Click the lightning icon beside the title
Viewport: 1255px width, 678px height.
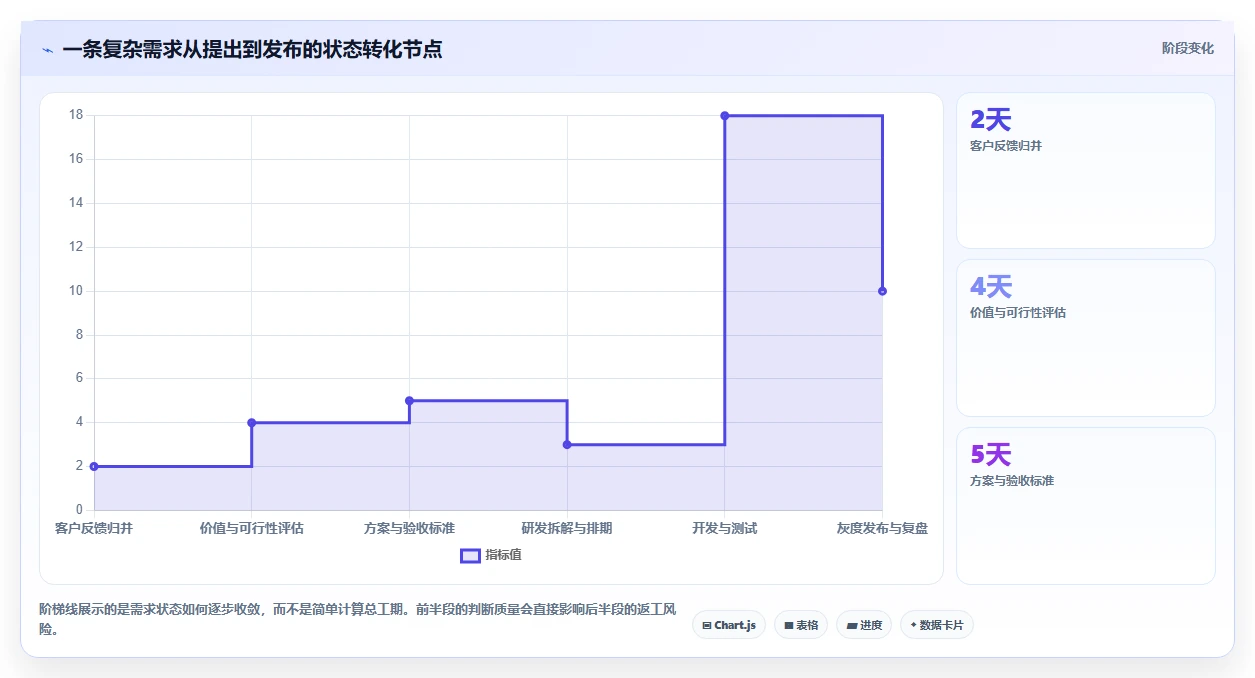coord(48,50)
